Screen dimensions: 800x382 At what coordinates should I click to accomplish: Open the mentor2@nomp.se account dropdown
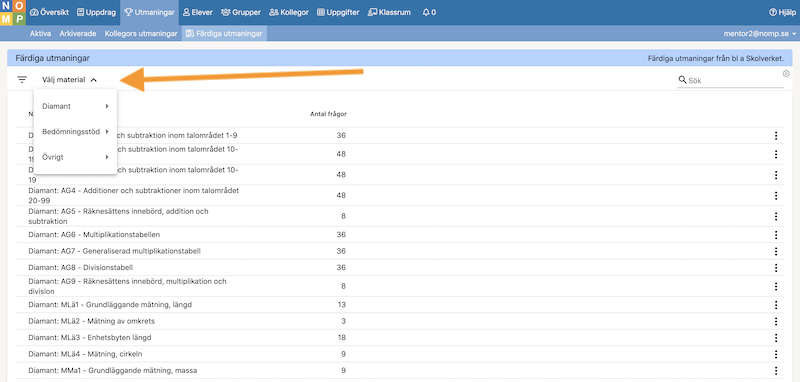(760, 34)
